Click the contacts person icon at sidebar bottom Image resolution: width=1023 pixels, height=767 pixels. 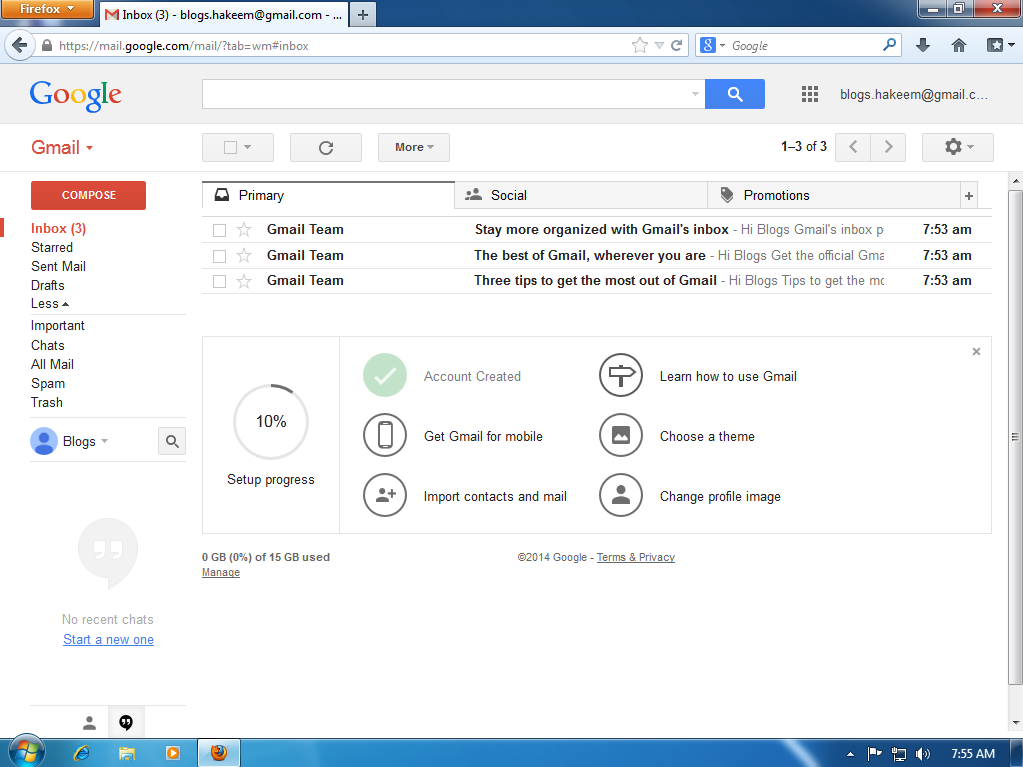pos(89,723)
